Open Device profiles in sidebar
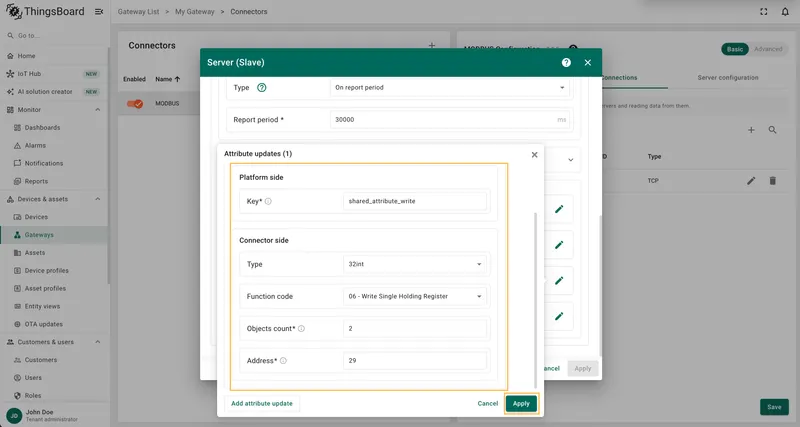The image size is (800, 427). pos(54,270)
